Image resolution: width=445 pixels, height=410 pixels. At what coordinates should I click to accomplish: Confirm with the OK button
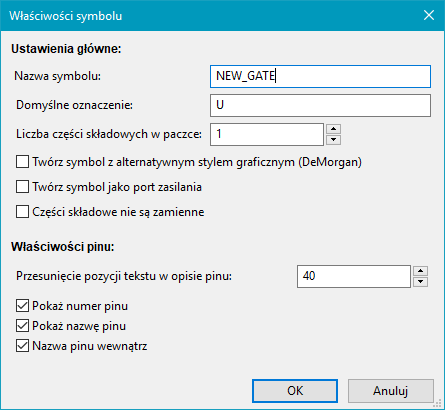[x=295, y=391]
